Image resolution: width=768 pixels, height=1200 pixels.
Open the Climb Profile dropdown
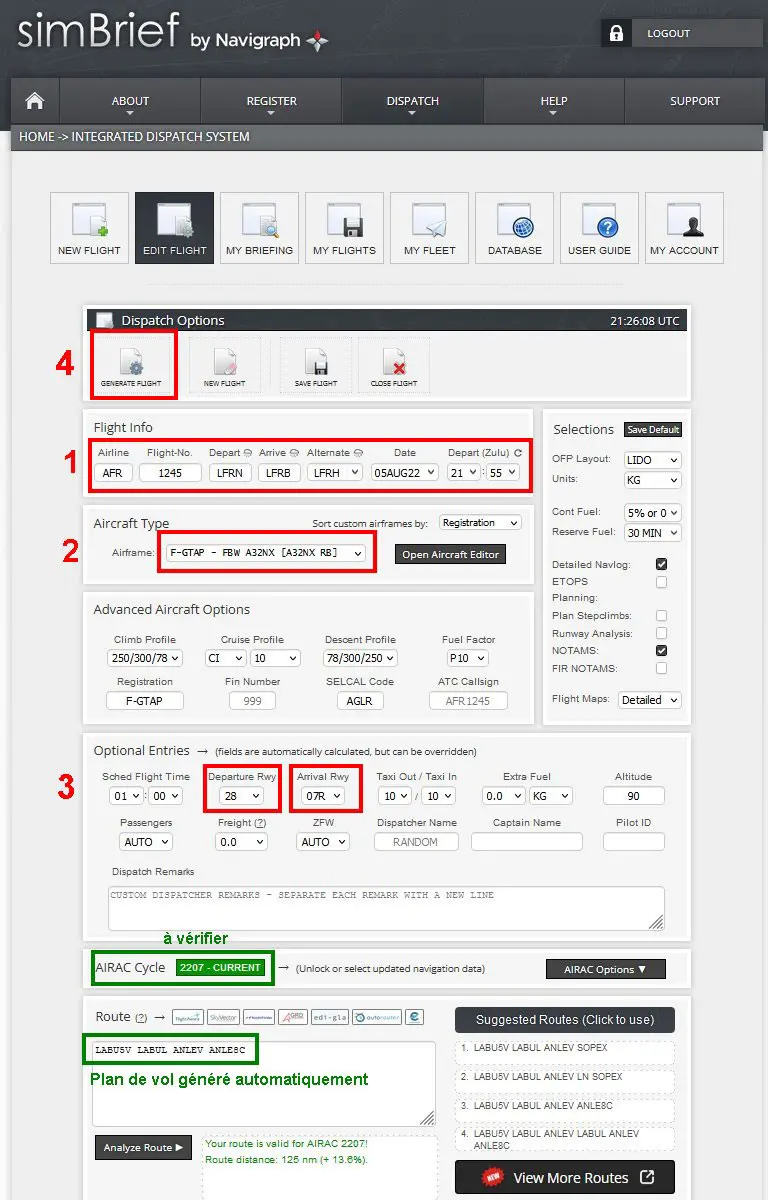(x=144, y=658)
